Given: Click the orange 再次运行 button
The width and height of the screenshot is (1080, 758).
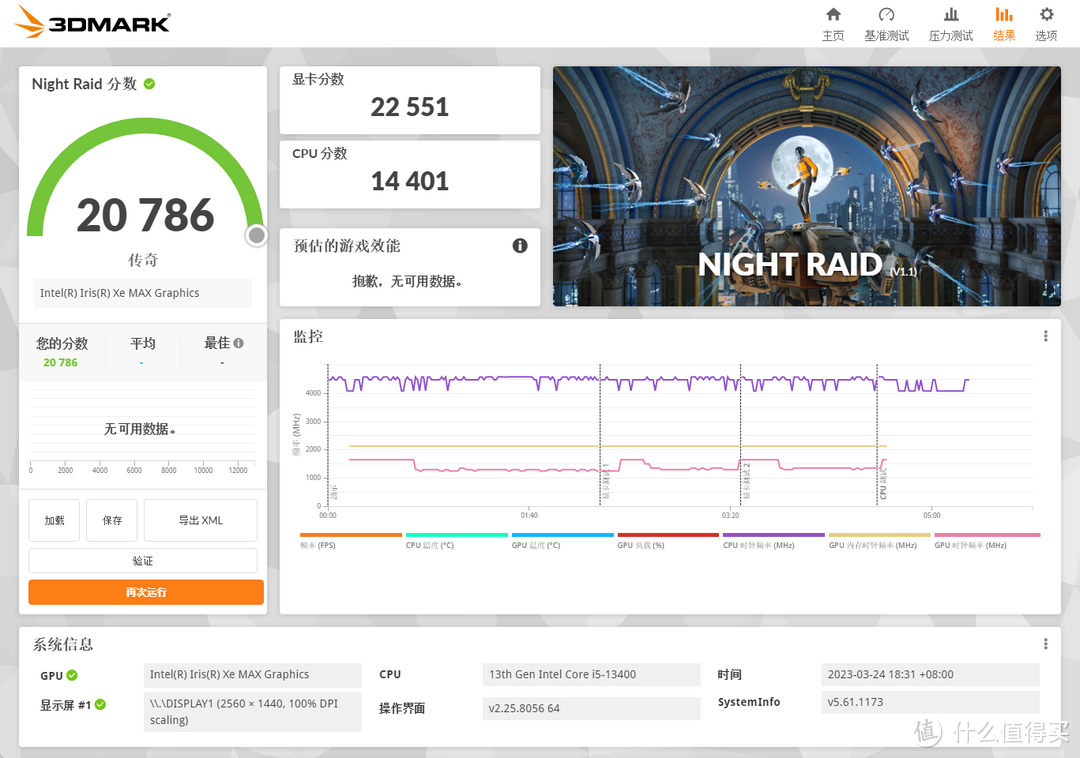Looking at the screenshot, I should click(x=146, y=592).
